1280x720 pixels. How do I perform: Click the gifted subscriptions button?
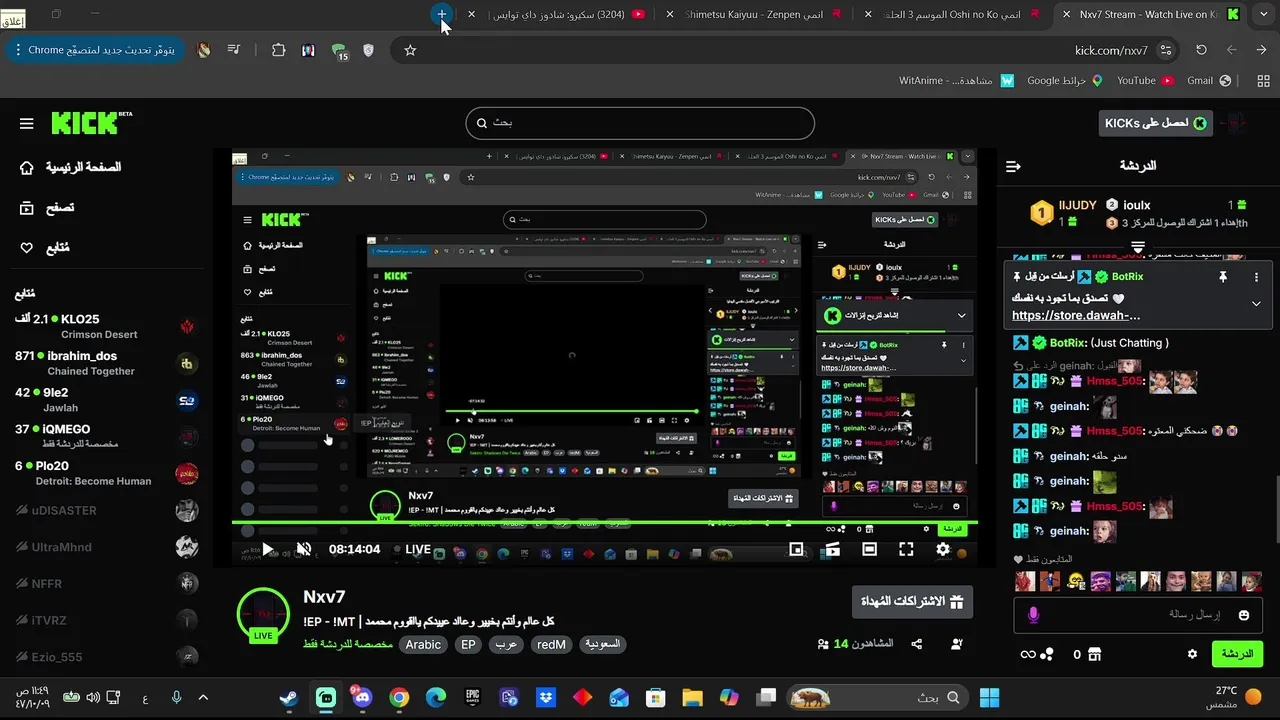[912, 602]
